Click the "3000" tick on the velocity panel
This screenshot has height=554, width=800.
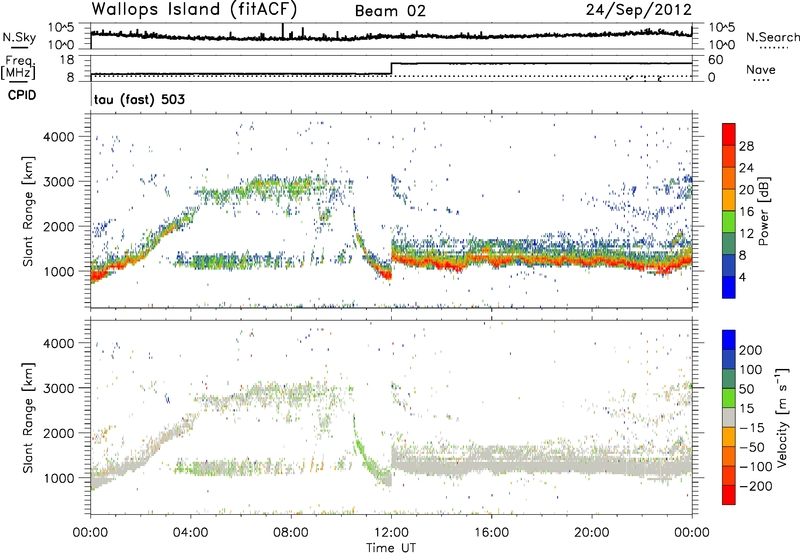(59, 388)
